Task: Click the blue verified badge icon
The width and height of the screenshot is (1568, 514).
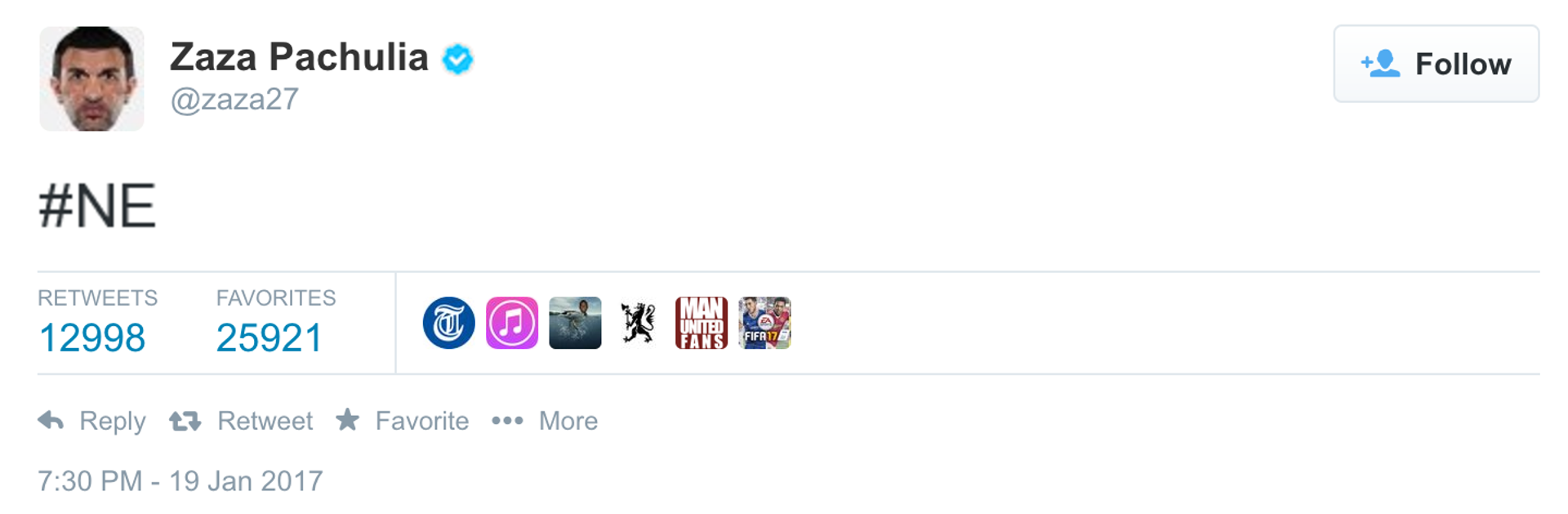Action: coord(457,59)
